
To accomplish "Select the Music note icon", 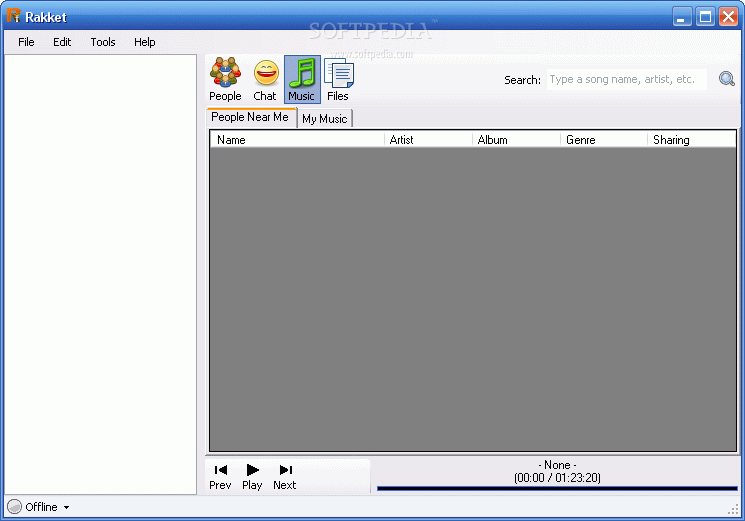I will point(302,79).
